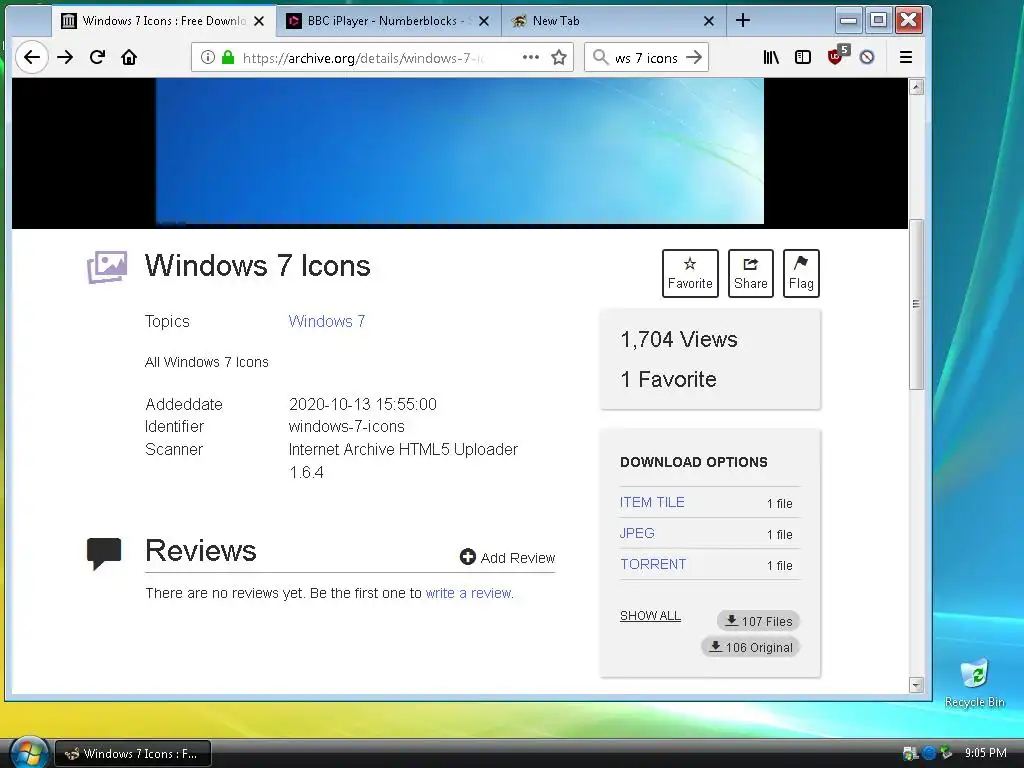Click the forward navigation arrow
This screenshot has height=768, width=1024.
click(65, 57)
